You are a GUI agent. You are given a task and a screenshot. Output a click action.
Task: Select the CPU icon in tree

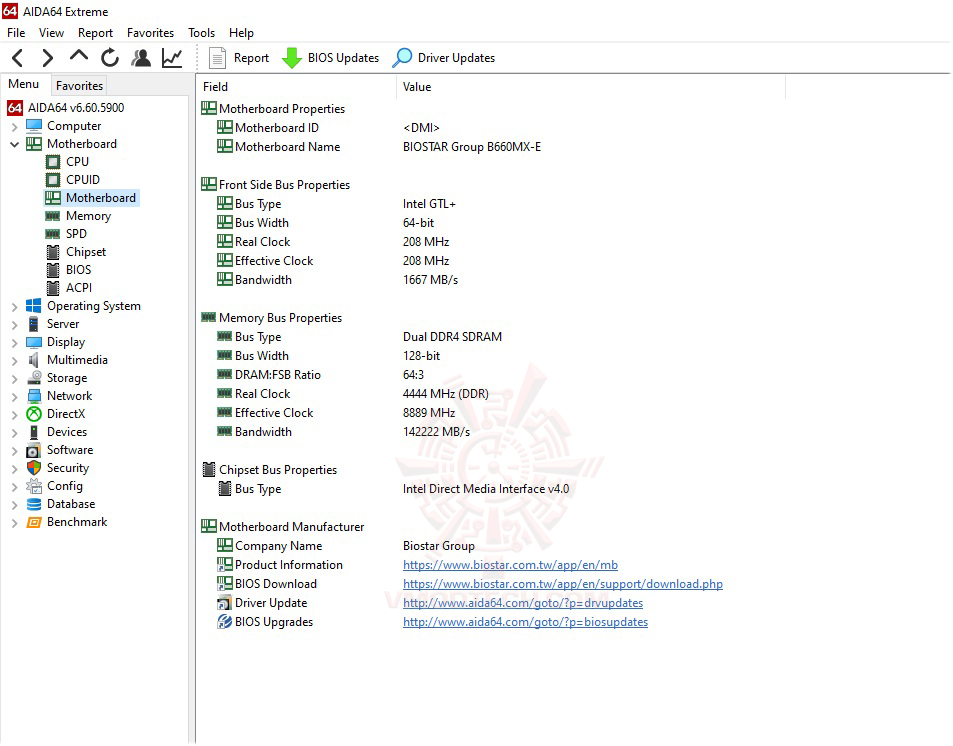tap(53, 162)
